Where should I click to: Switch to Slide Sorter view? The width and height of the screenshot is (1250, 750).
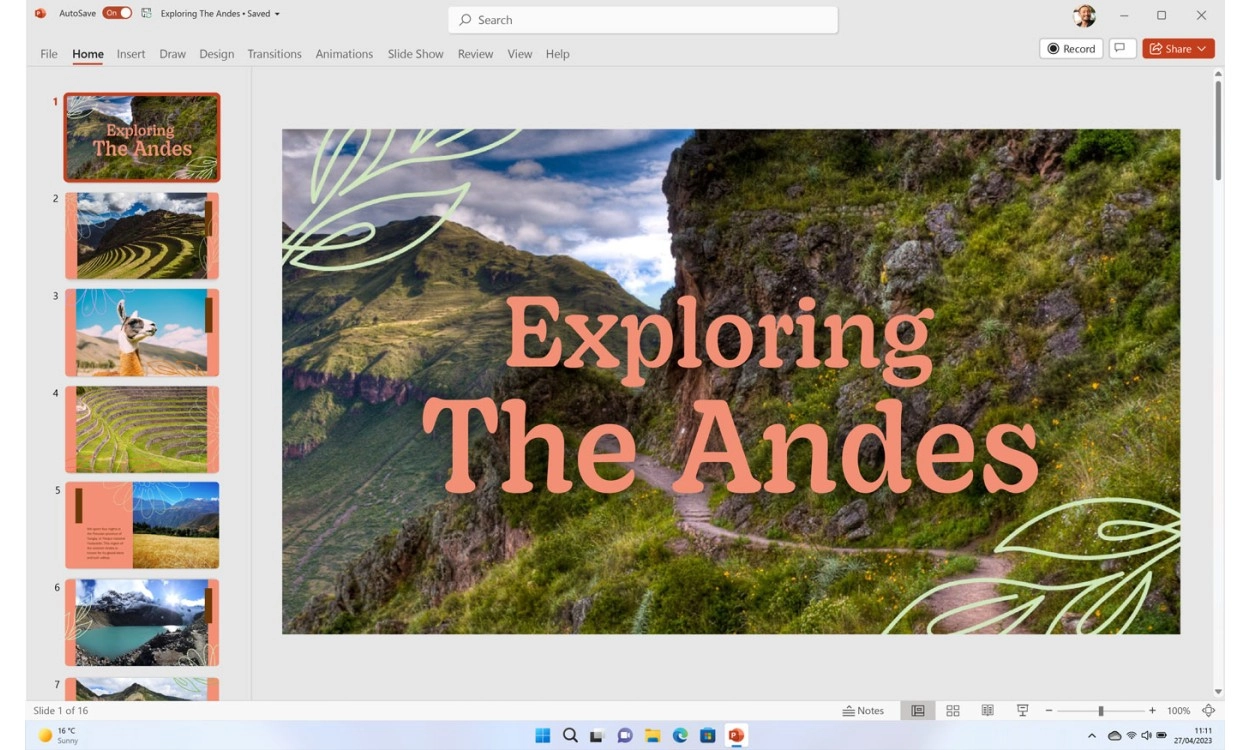952,710
